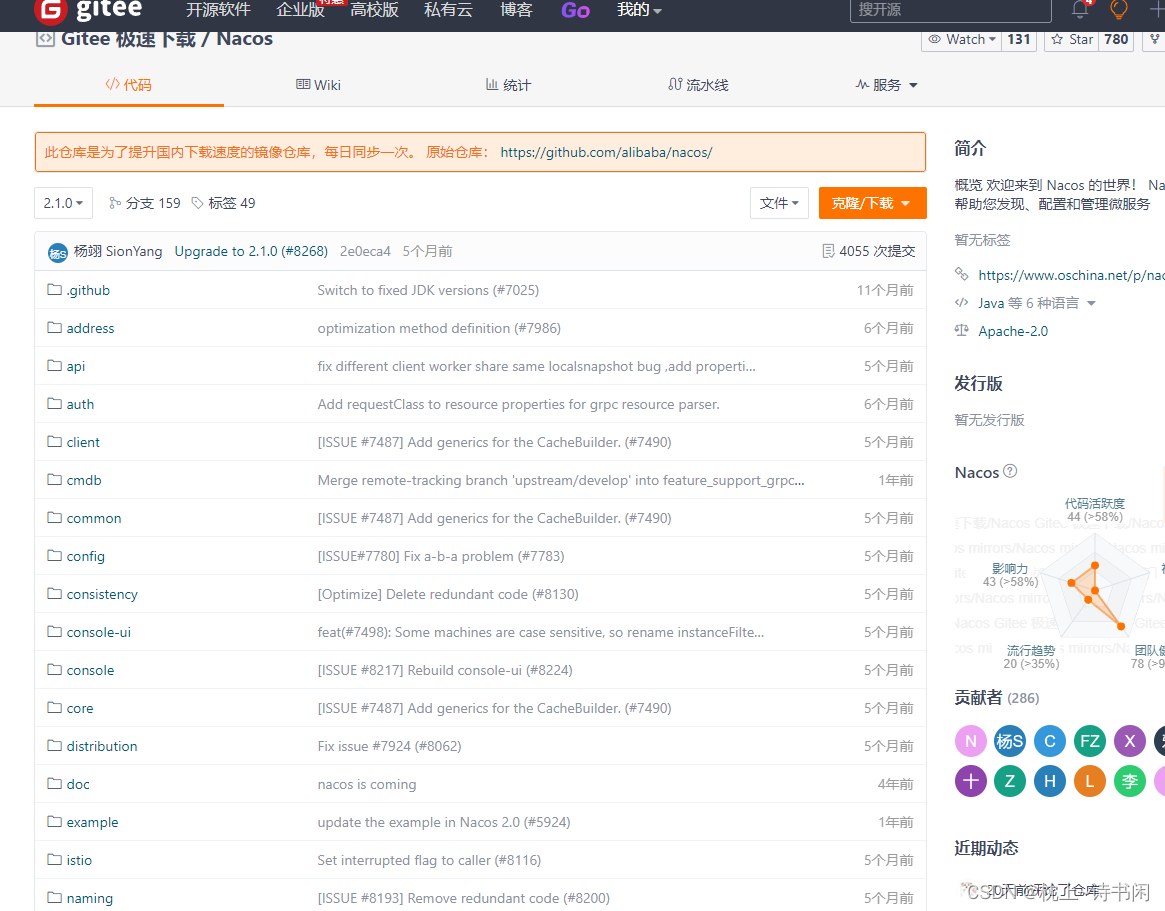
Task: Open the 'Set interrupted flag to caller (#8116)' commit
Action: pos(429,860)
